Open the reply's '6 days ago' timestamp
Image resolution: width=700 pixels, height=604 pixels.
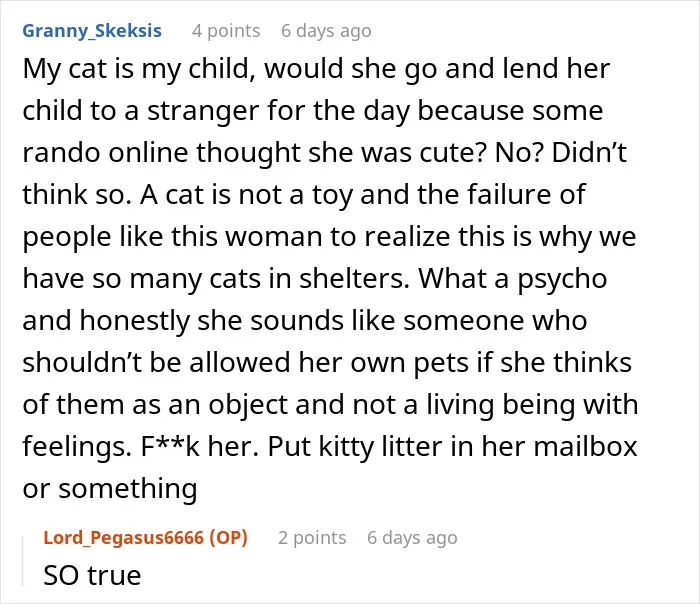[x=412, y=537]
